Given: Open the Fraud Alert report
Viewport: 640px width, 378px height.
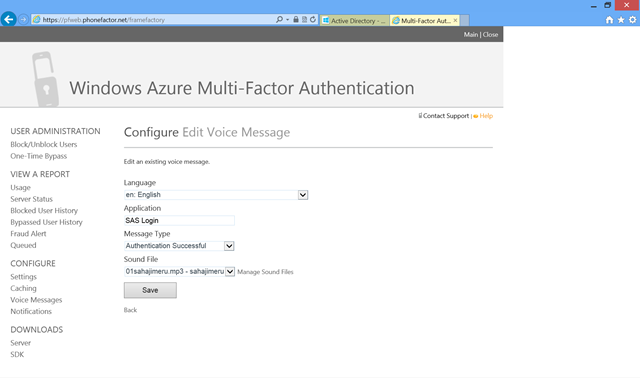Looking at the screenshot, I should tap(28, 234).
